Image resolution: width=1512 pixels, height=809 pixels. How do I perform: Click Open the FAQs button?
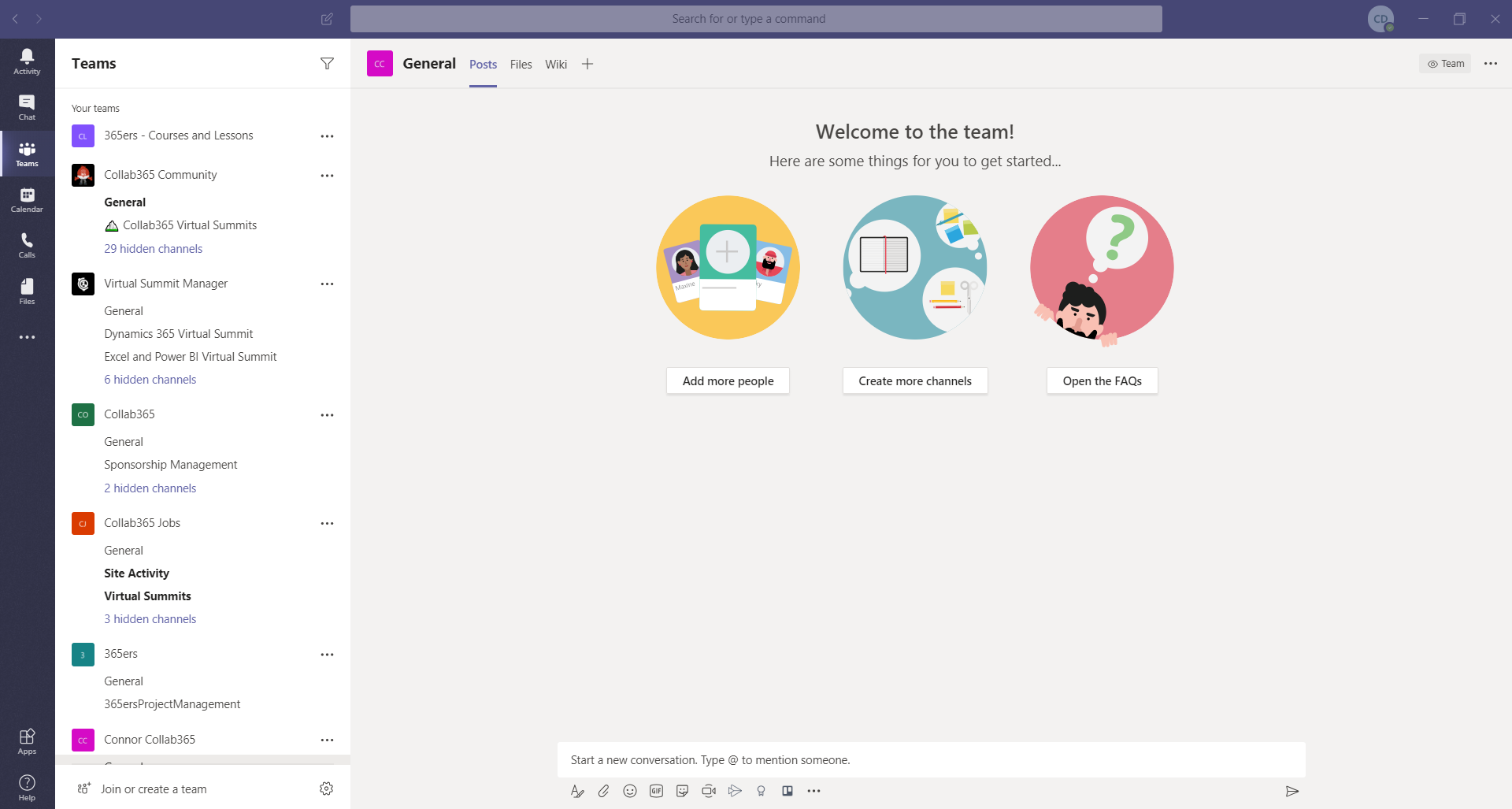pyautogui.click(x=1102, y=381)
